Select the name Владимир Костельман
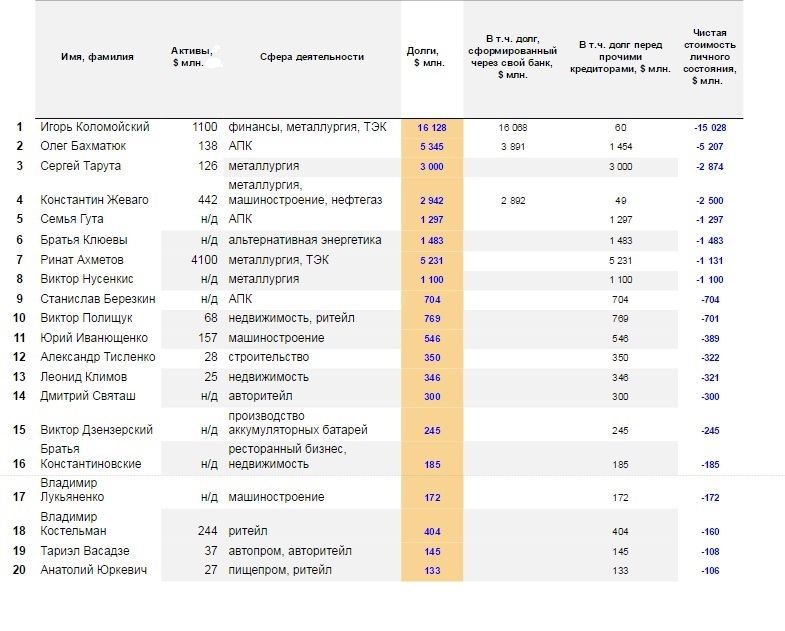Image resolution: width=785 pixels, height=631 pixels. pyautogui.click(x=73, y=523)
